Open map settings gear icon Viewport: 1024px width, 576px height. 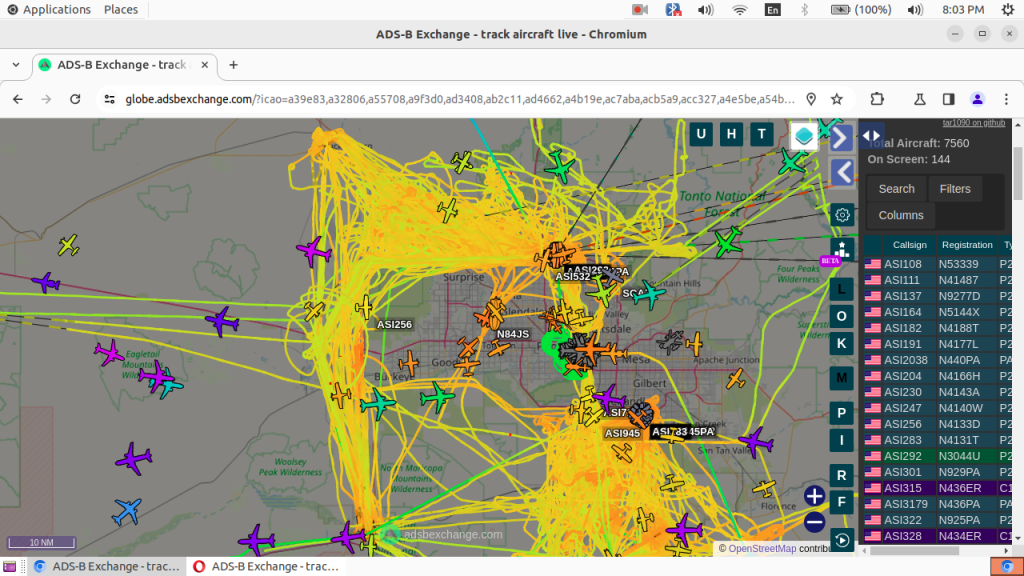click(x=842, y=215)
